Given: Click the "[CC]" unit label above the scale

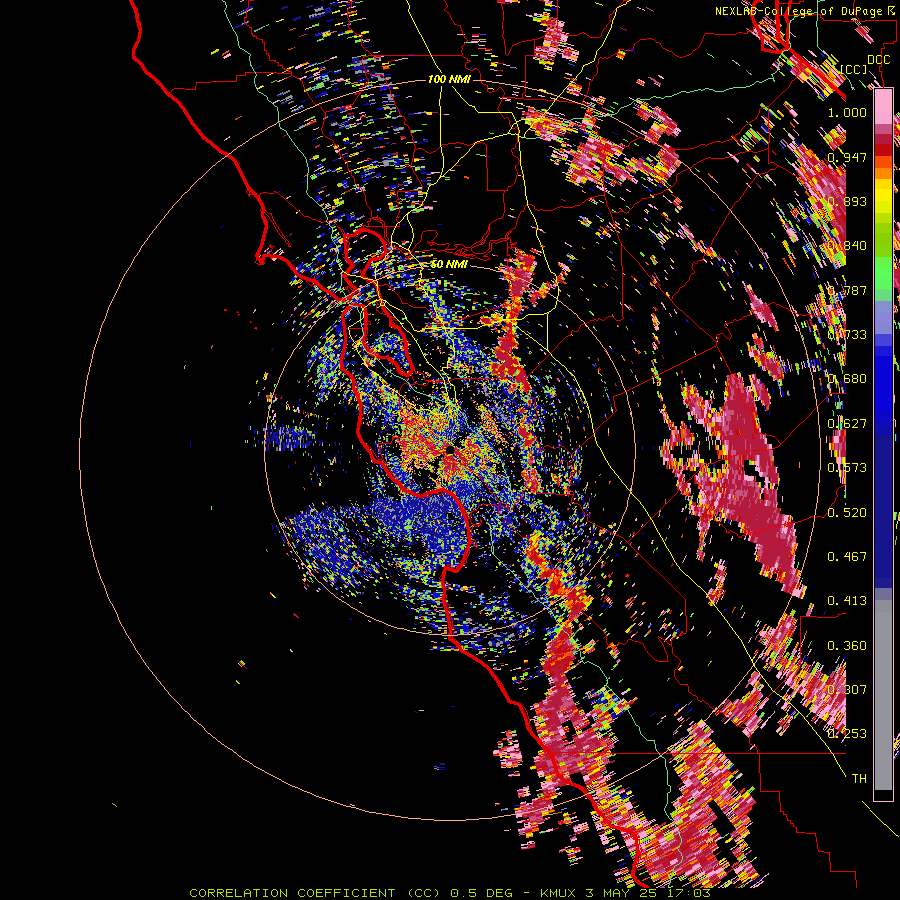Looking at the screenshot, I should click(x=854, y=69).
